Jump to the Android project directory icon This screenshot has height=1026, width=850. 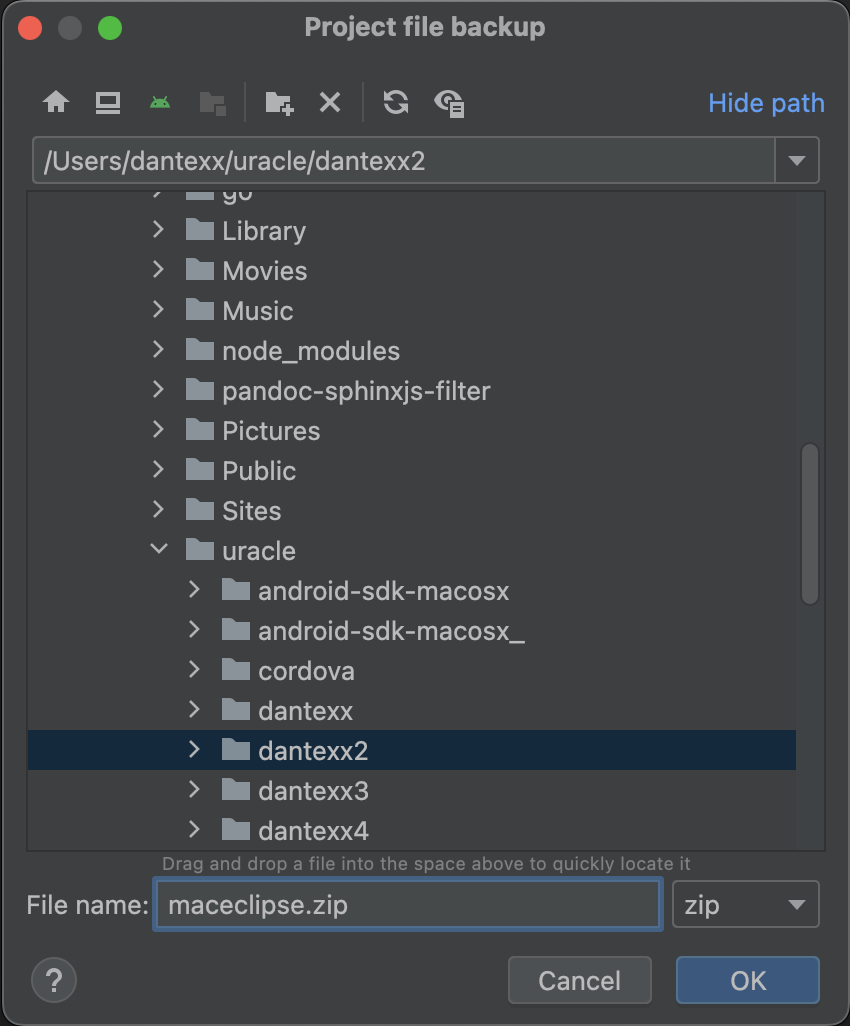click(159, 102)
